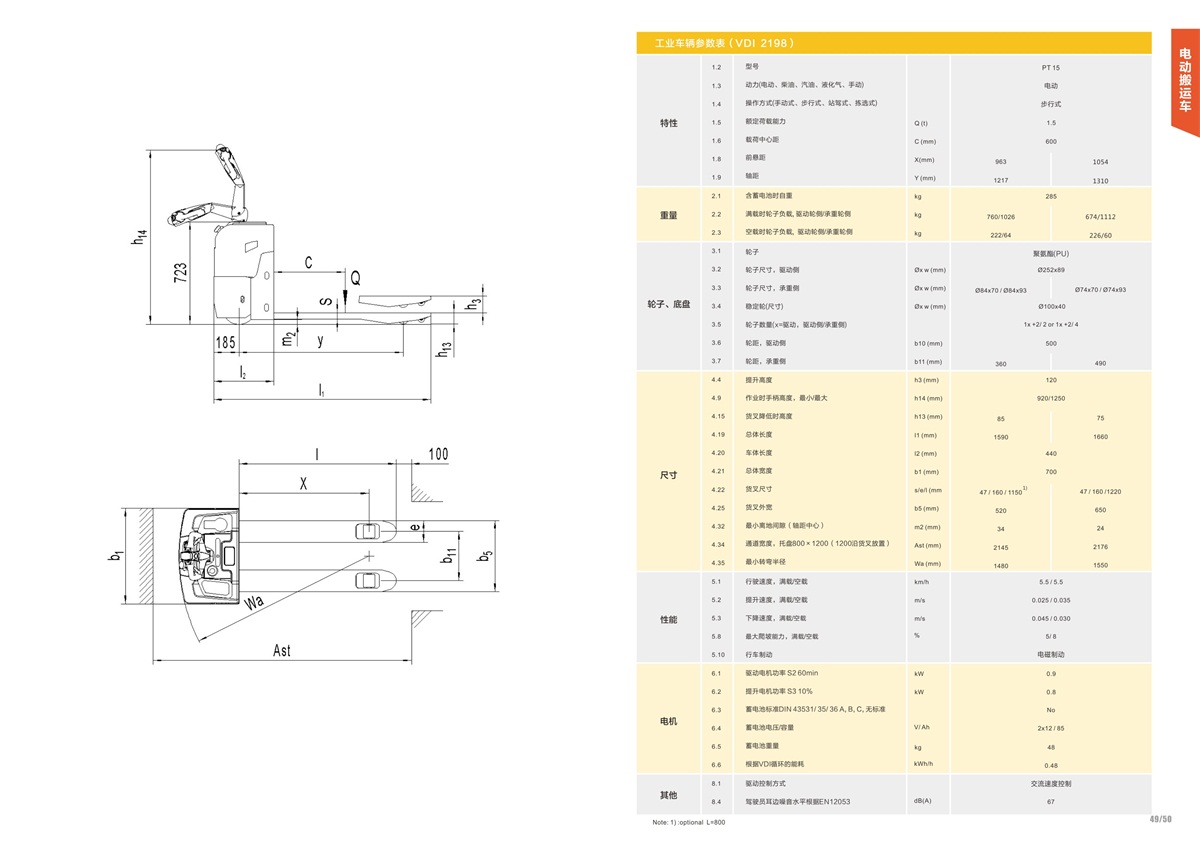The height and width of the screenshot is (855, 1200).
Task: Click the battery voltage value '2x12 / 85'
Action: (x=1050, y=728)
